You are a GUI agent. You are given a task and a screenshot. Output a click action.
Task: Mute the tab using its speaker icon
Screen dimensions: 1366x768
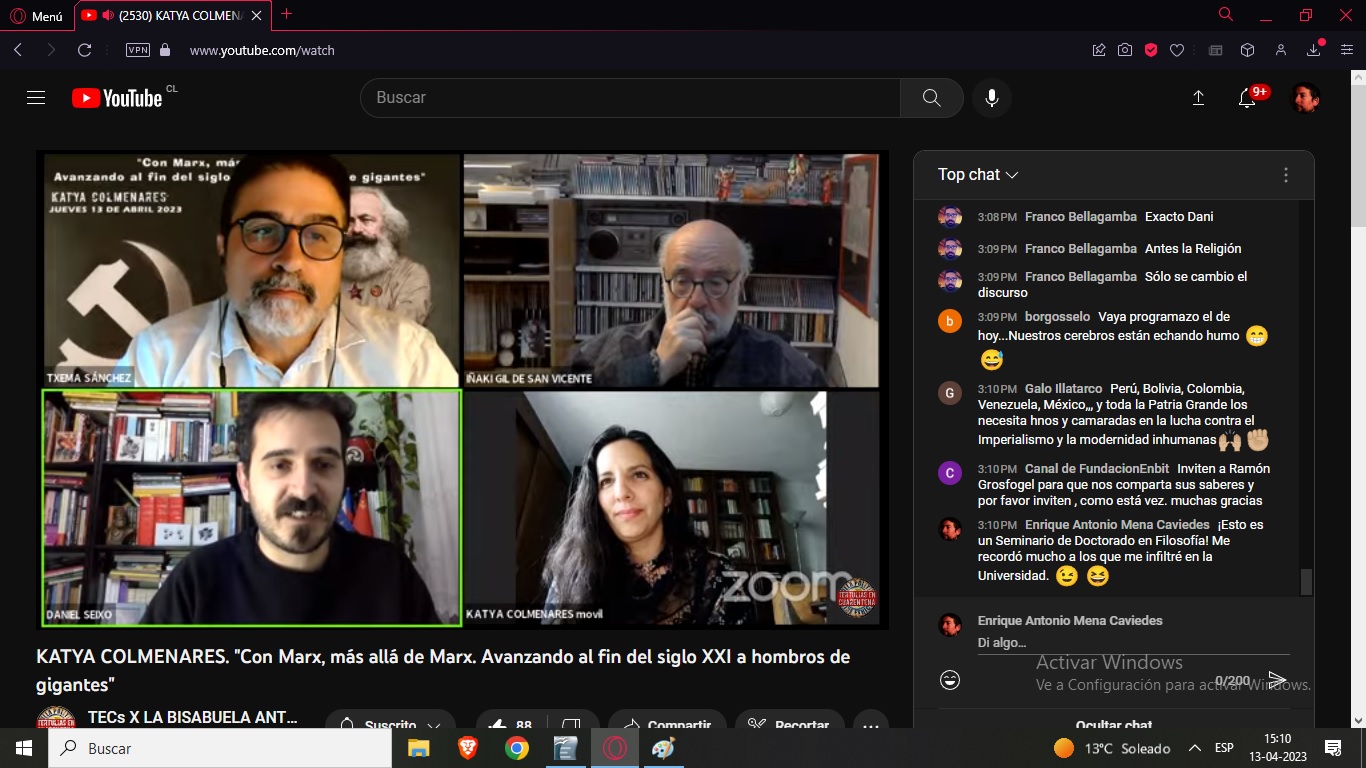coord(108,15)
